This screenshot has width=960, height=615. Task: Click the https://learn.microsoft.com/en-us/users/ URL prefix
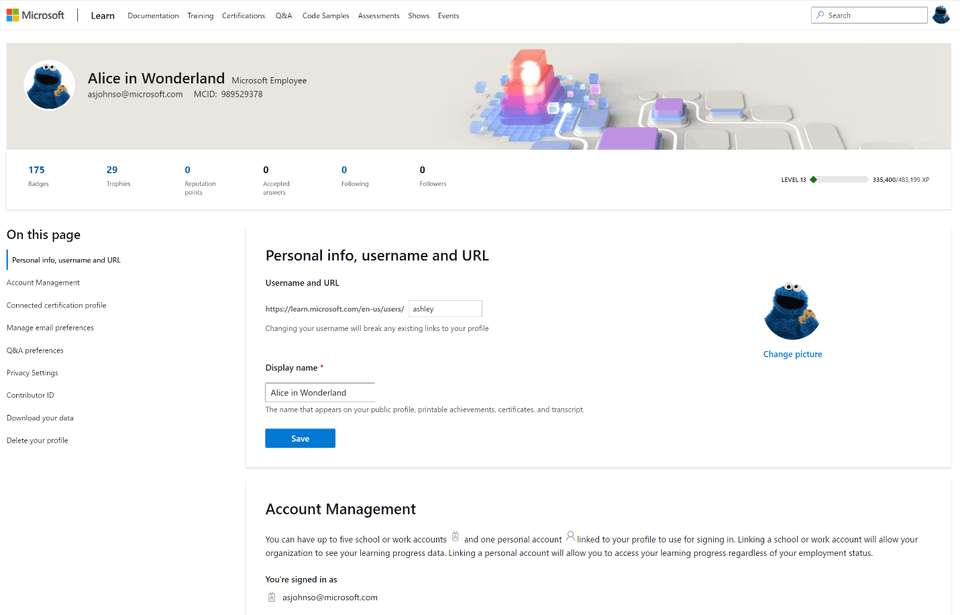[x=334, y=309]
